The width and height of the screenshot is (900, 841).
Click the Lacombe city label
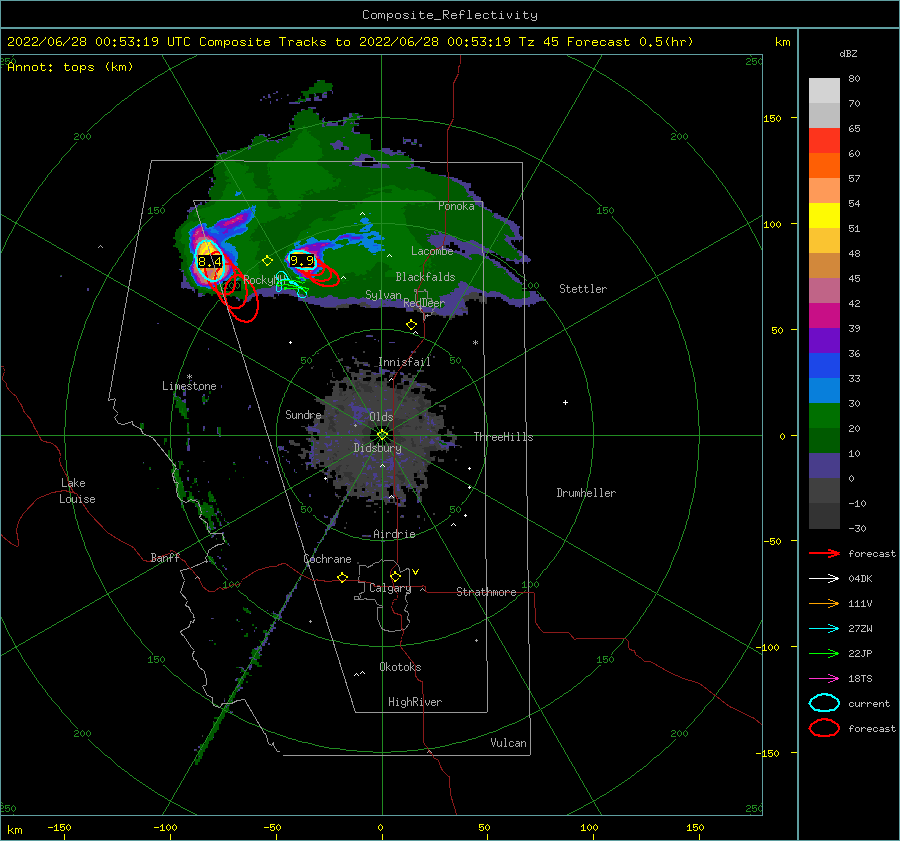(432, 251)
